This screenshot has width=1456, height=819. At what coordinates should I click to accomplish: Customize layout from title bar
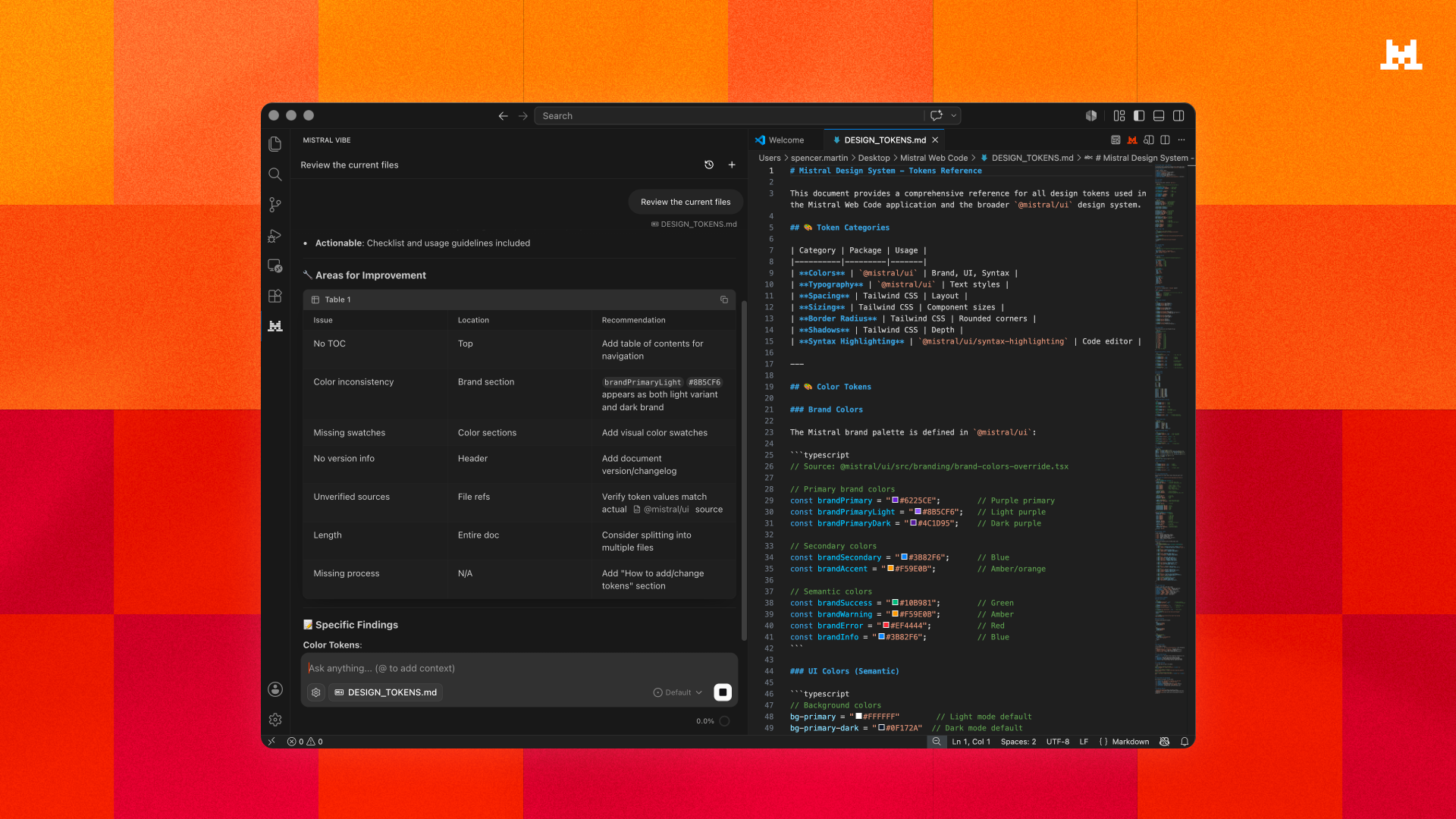1119,116
